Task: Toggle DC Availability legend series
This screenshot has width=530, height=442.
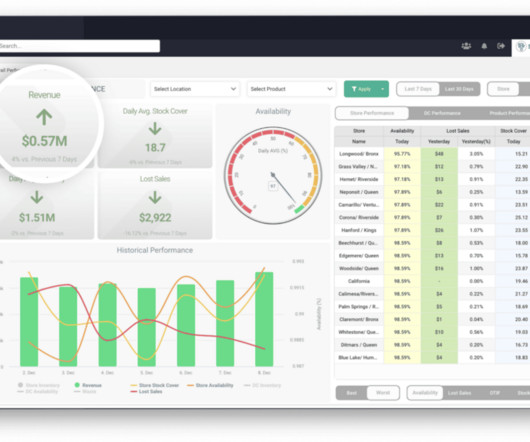Action: point(38,391)
